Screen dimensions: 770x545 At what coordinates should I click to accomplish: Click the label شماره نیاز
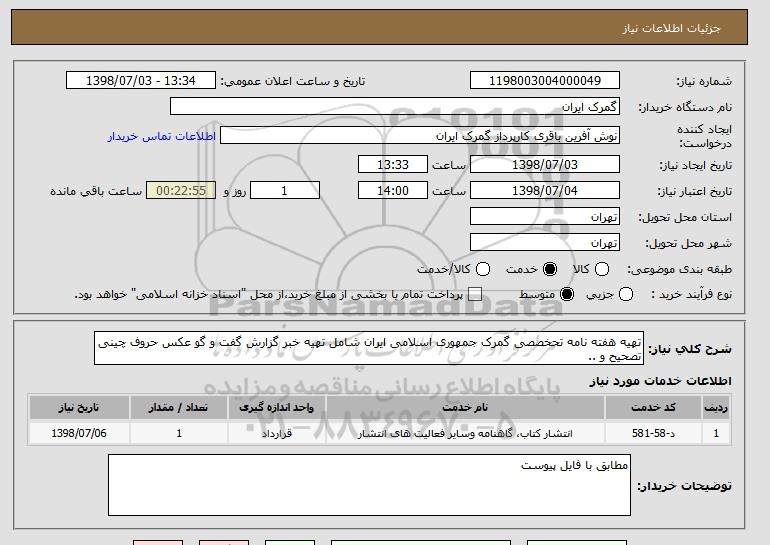pos(704,81)
